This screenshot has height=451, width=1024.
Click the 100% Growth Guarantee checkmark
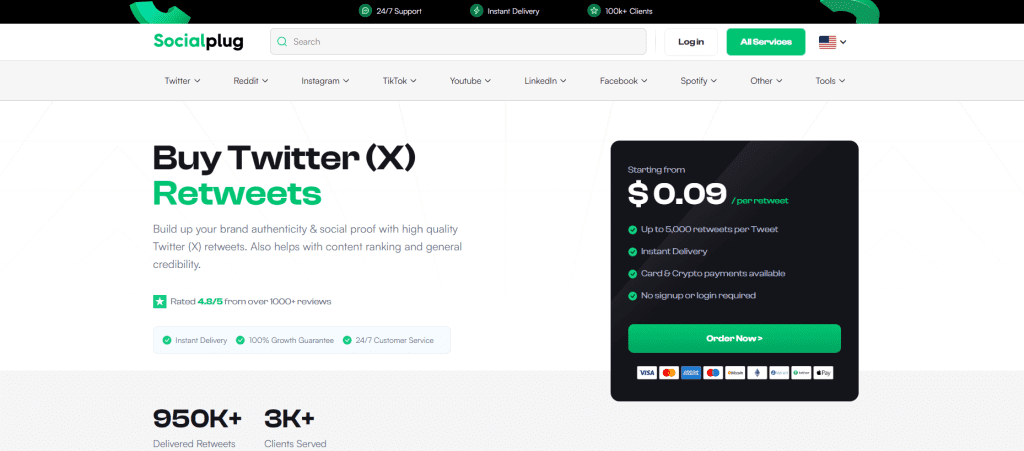[x=240, y=341]
